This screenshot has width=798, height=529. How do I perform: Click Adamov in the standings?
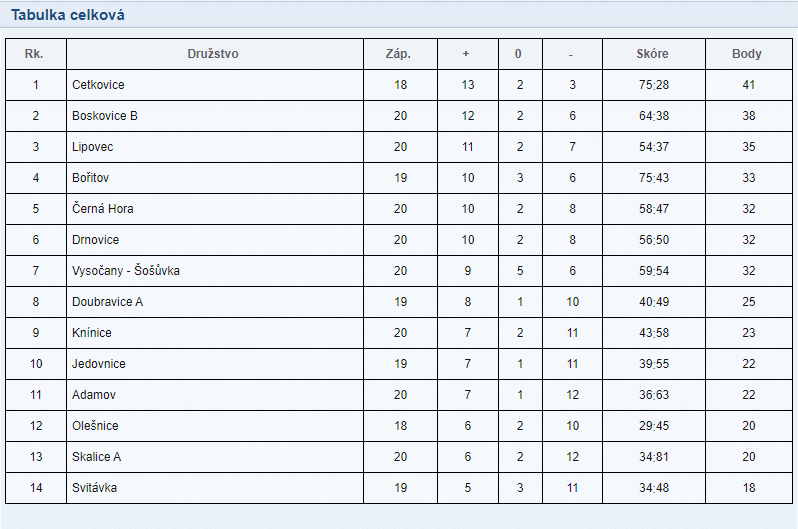pyautogui.click(x=94, y=395)
